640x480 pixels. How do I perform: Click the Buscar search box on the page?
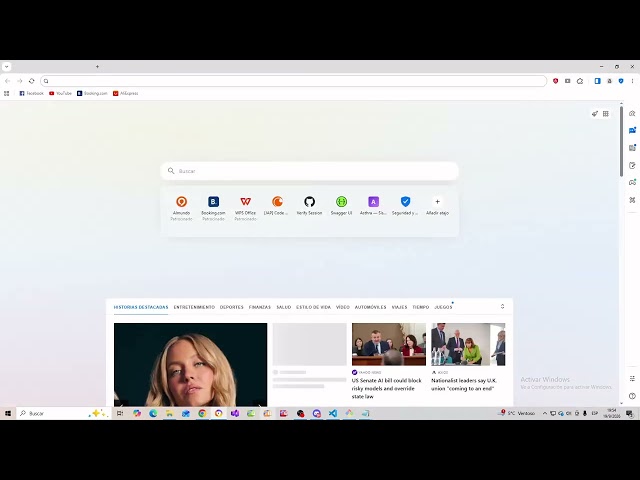tap(309, 171)
